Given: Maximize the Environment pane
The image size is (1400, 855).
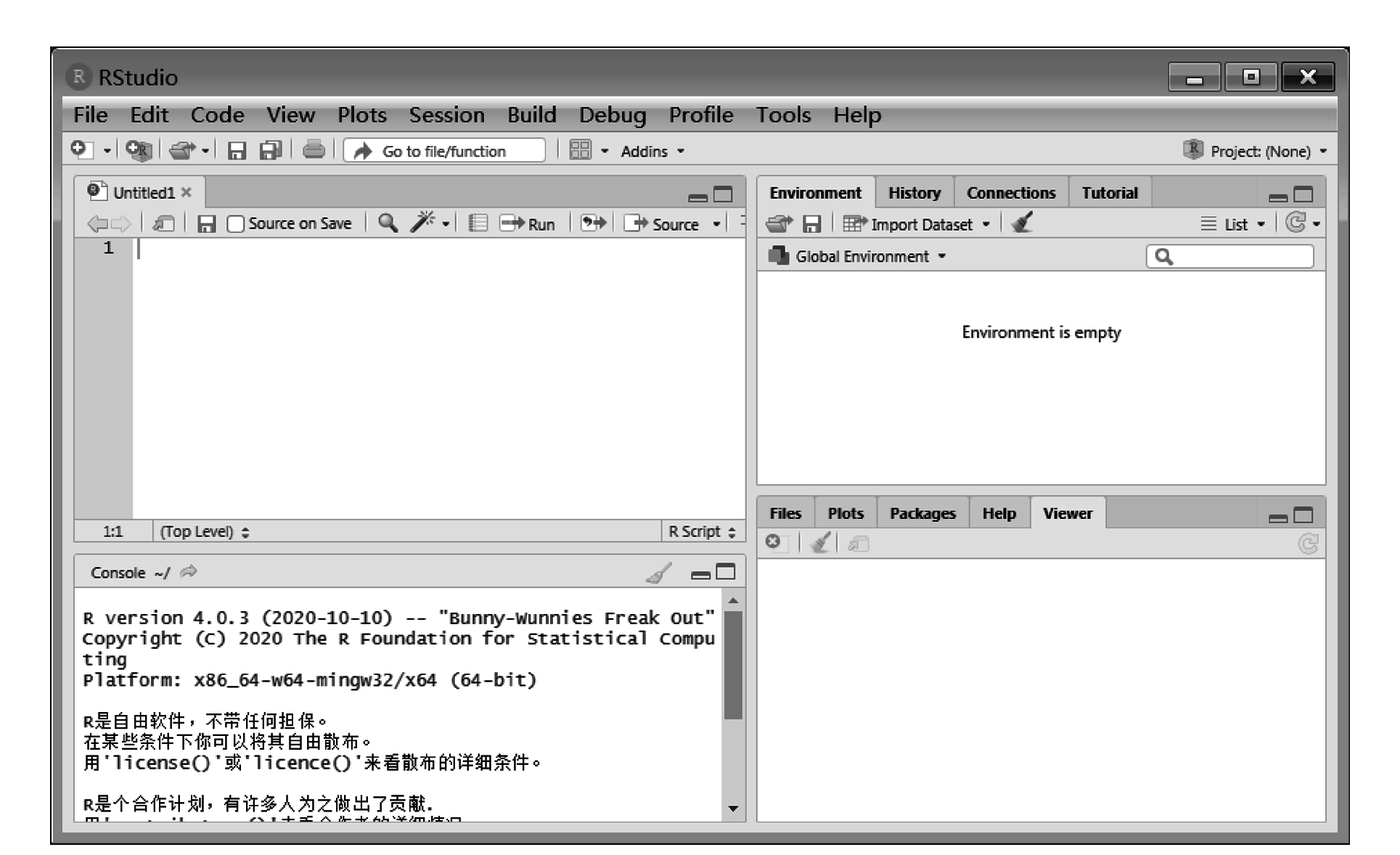Looking at the screenshot, I should (x=1303, y=194).
